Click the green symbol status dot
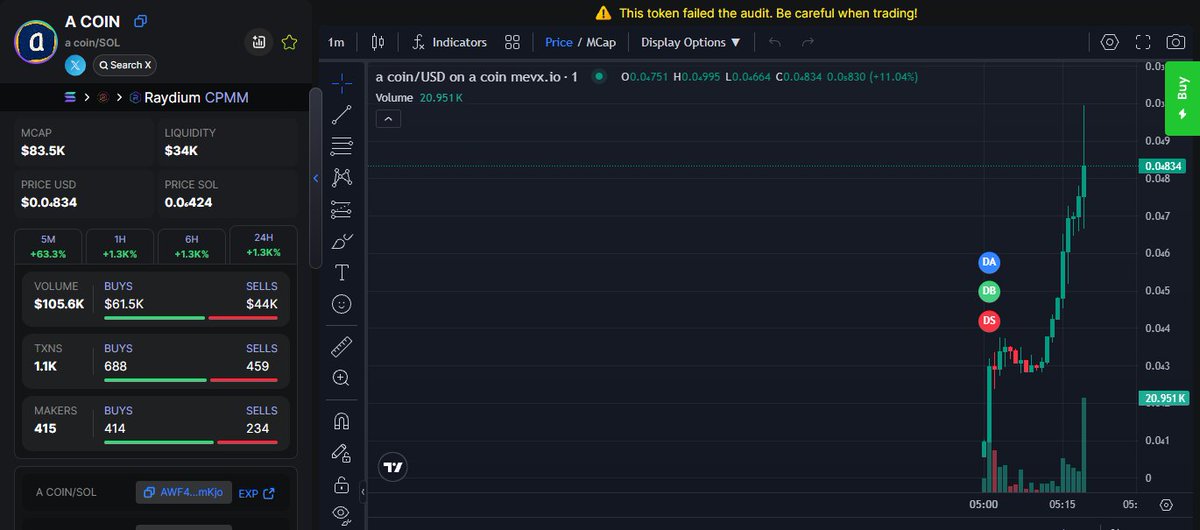This screenshot has width=1200, height=530. (599, 76)
